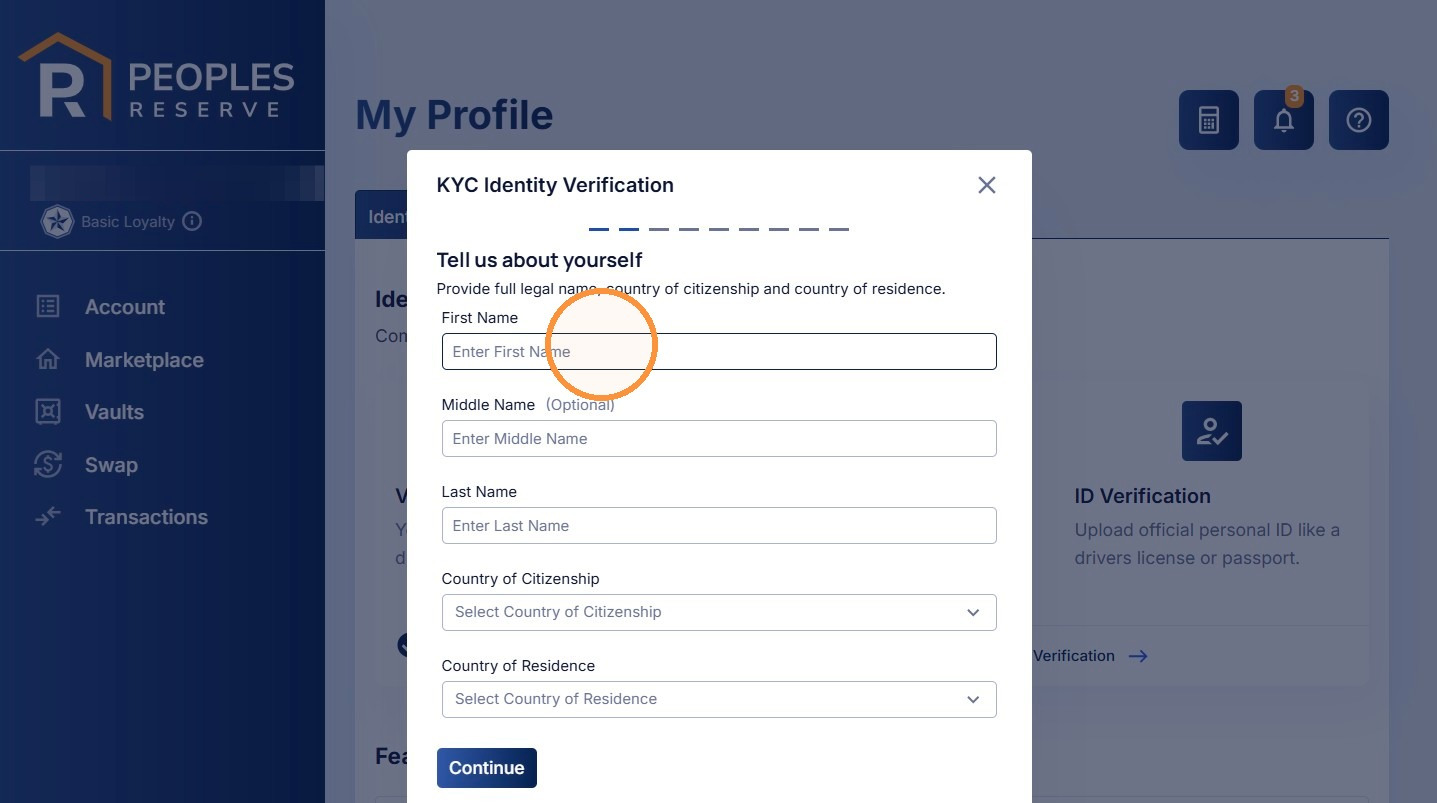Click the Verification arrow link
Image resolution: width=1437 pixels, height=803 pixels.
point(1090,656)
